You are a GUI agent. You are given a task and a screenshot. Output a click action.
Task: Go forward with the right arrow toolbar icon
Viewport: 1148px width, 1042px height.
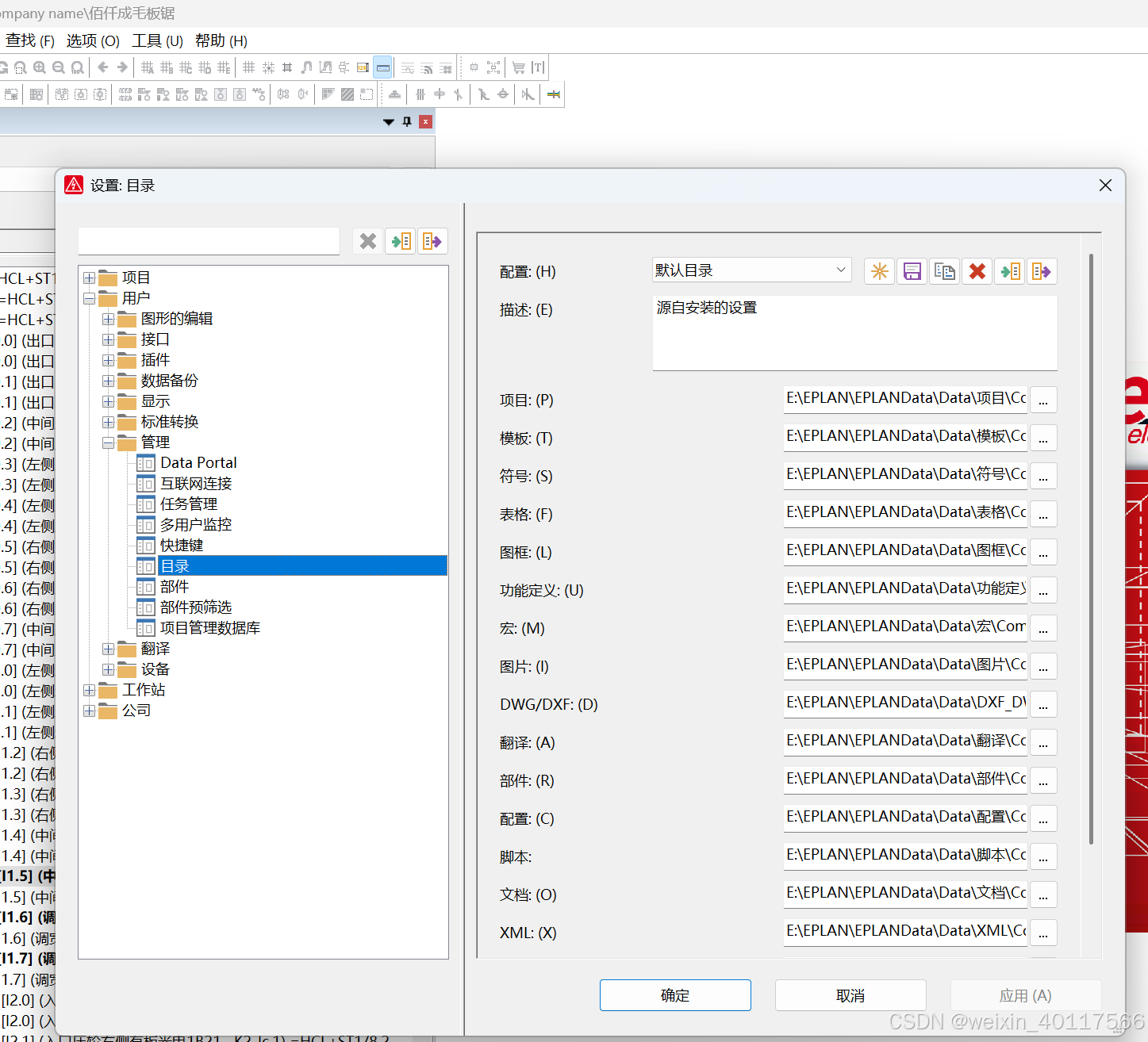[122, 67]
